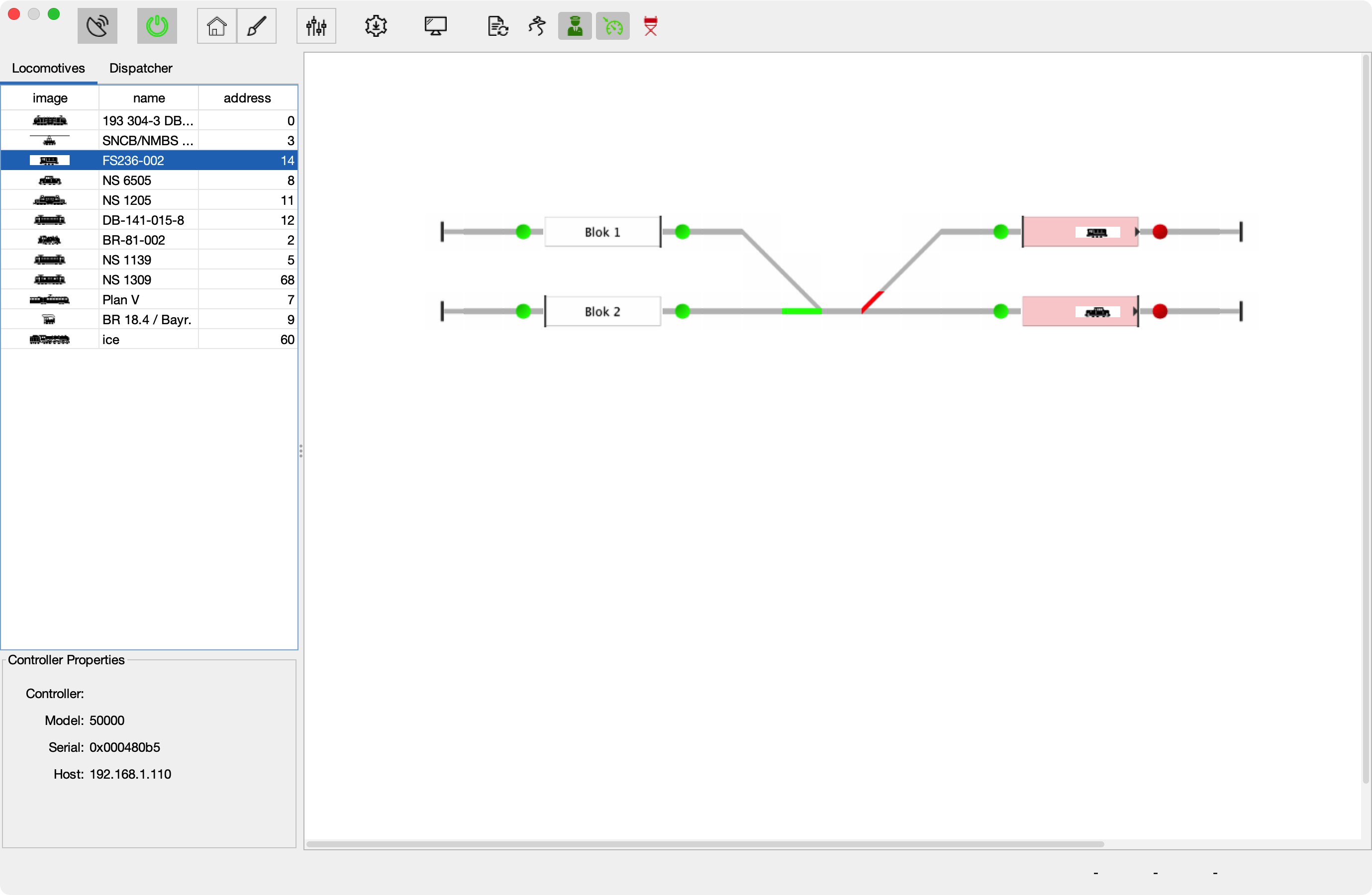Toggle the green track power button

(157, 26)
